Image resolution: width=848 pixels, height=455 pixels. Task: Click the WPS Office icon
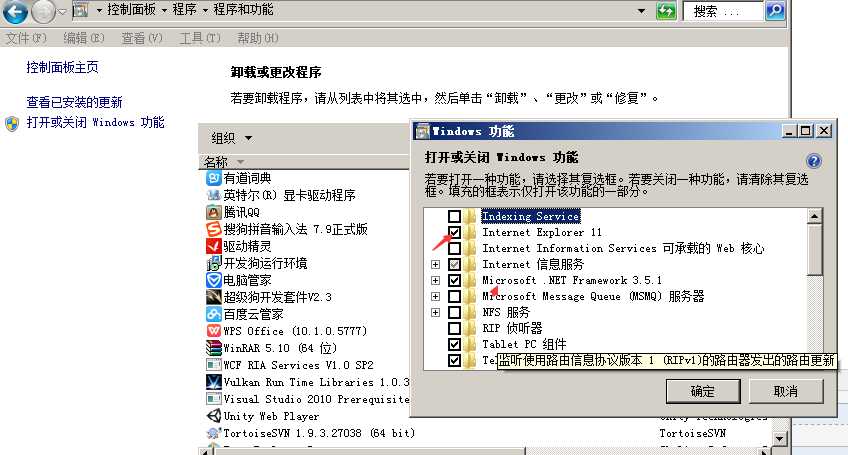[x=214, y=331]
